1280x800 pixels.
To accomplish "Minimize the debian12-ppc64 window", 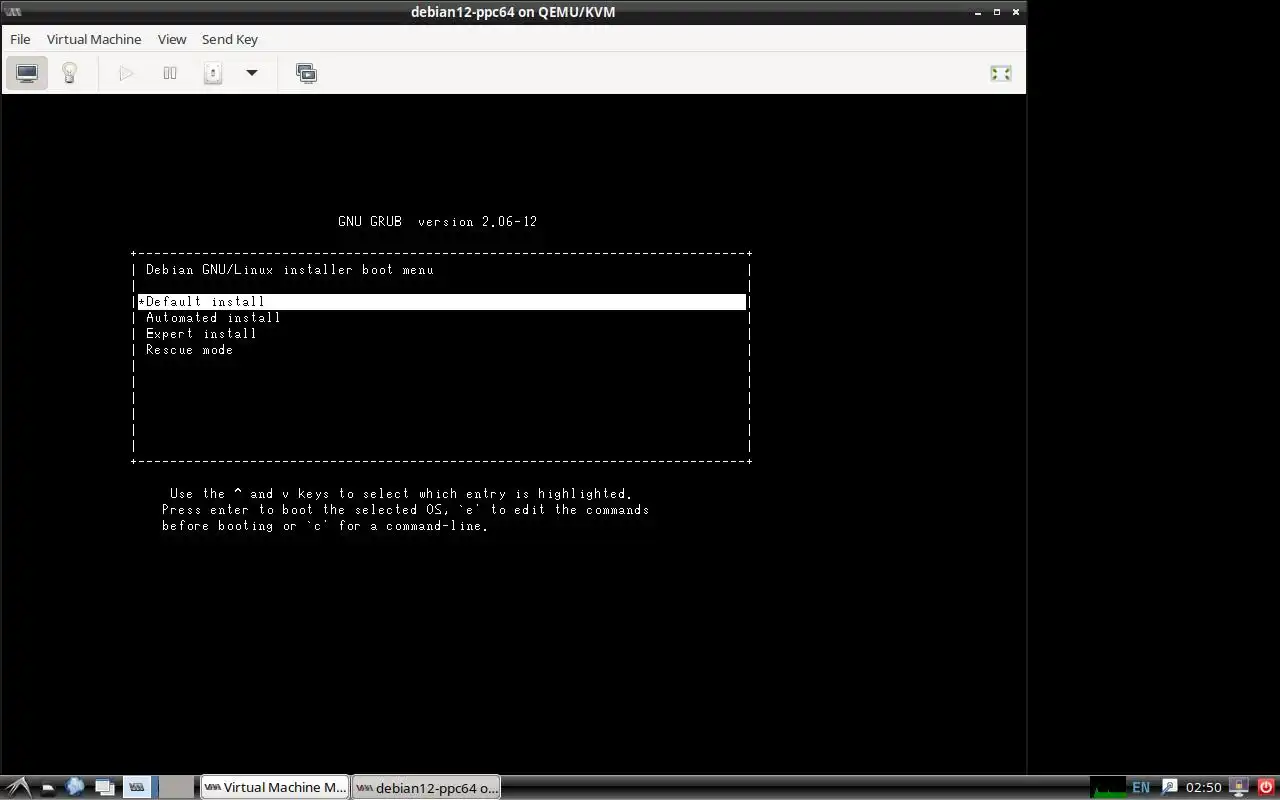I will click(x=978, y=12).
